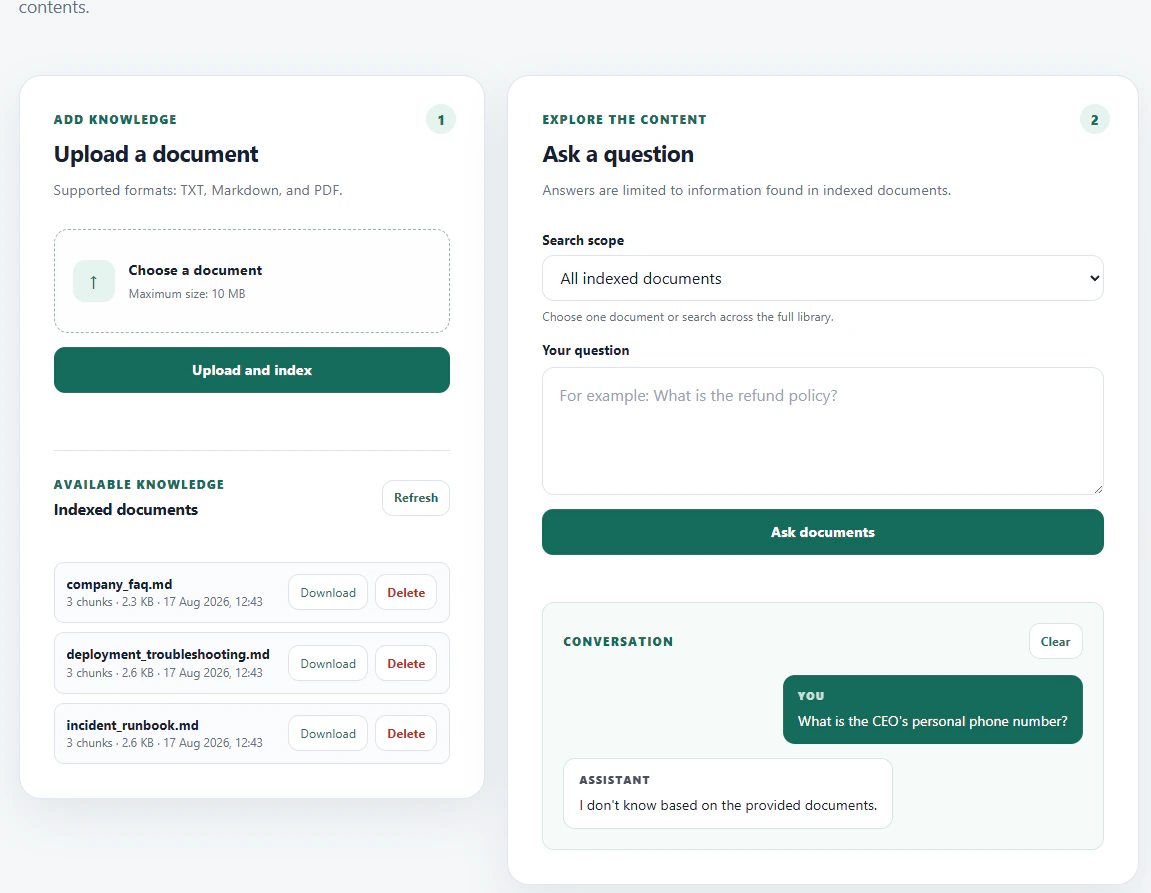Open the Choose a document dropzone
Screen dimensions: 1151x893
(252, 281)
